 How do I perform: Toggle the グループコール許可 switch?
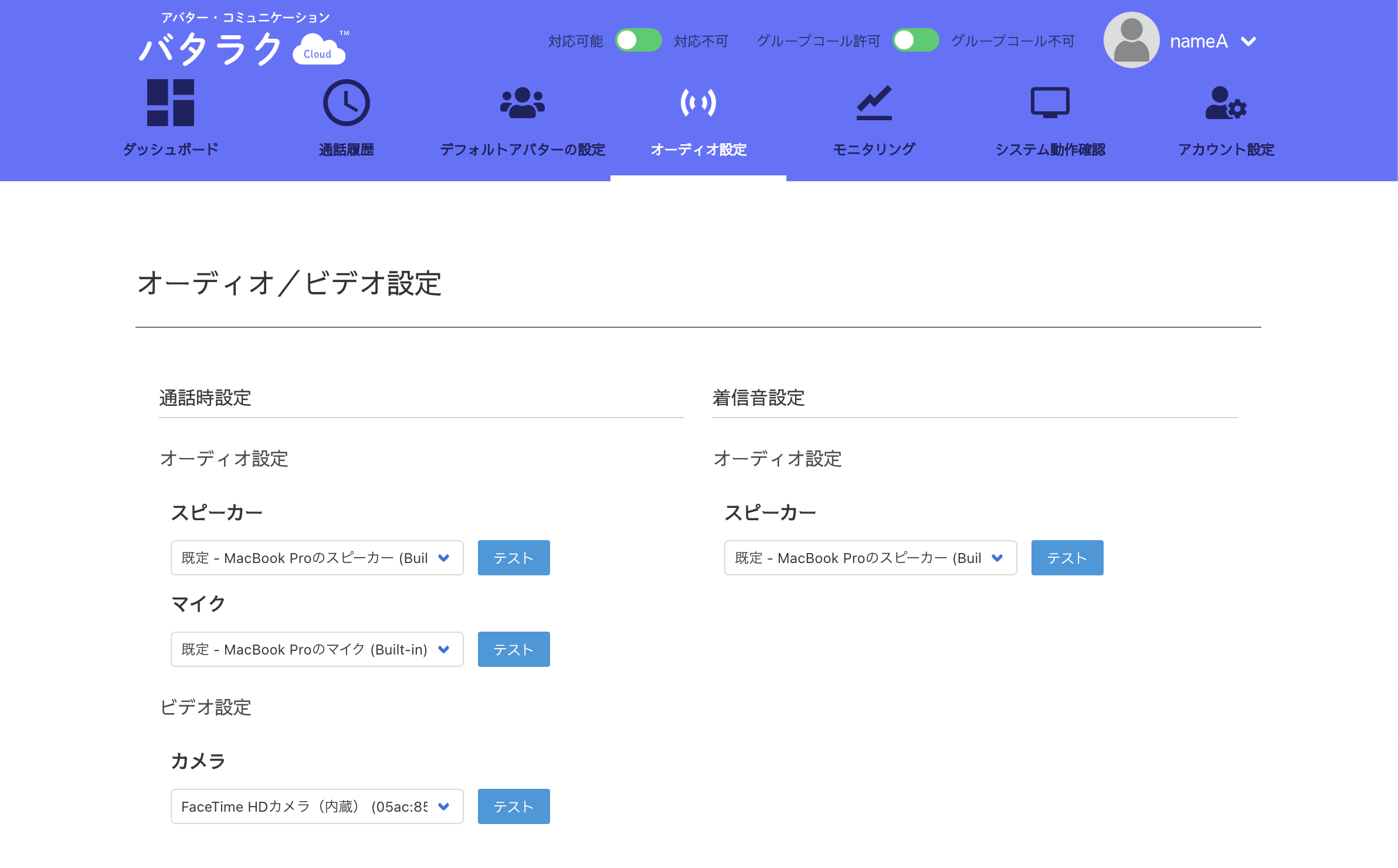pyautogui.click(x=915, y=40)
